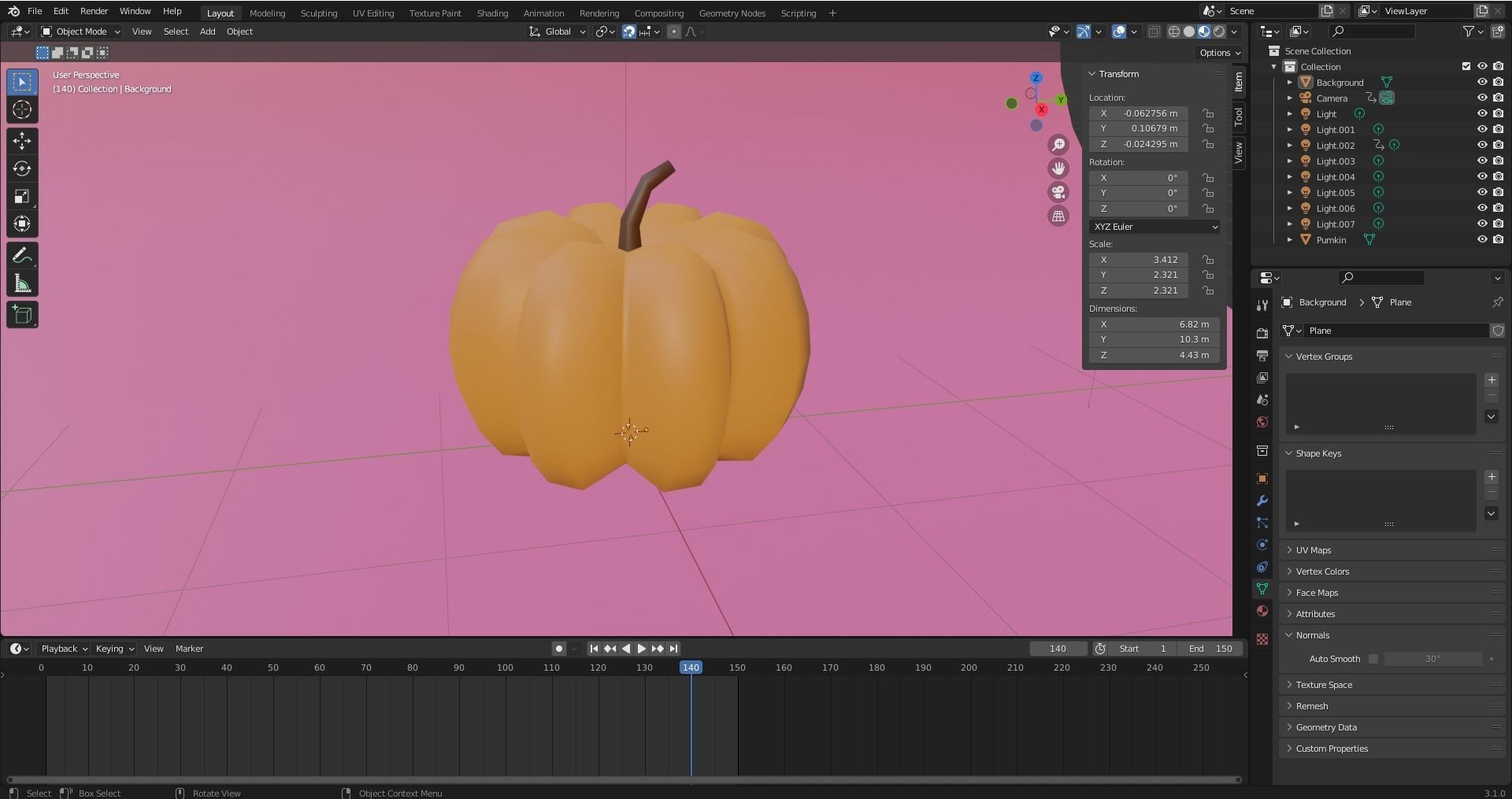The height and width of the screenshot is (799, 1512).
Task: Hide Light.003 in viewport
Action: click(1481, 161)
